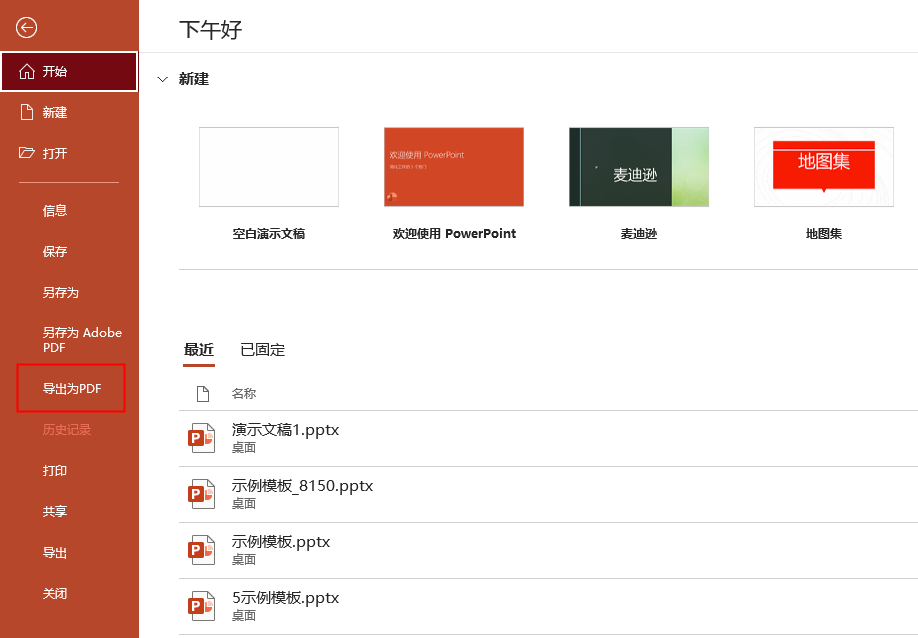Click the 麦迪逊 label under thumbnail
This screenshot has height=638, width=918.
(639, 234)
